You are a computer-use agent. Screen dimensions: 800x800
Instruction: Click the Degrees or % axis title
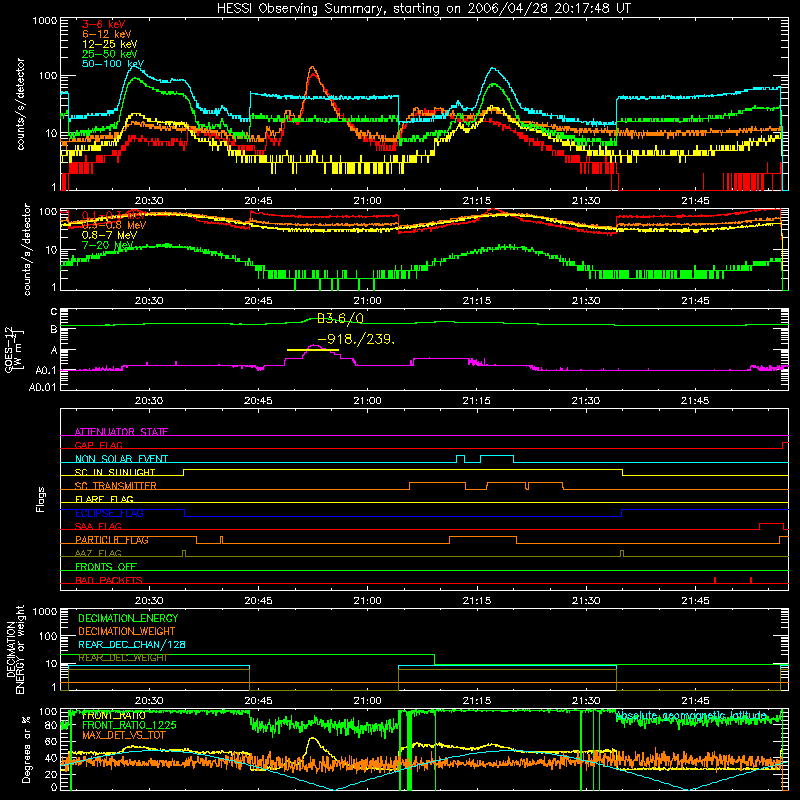tap(26, 750)
